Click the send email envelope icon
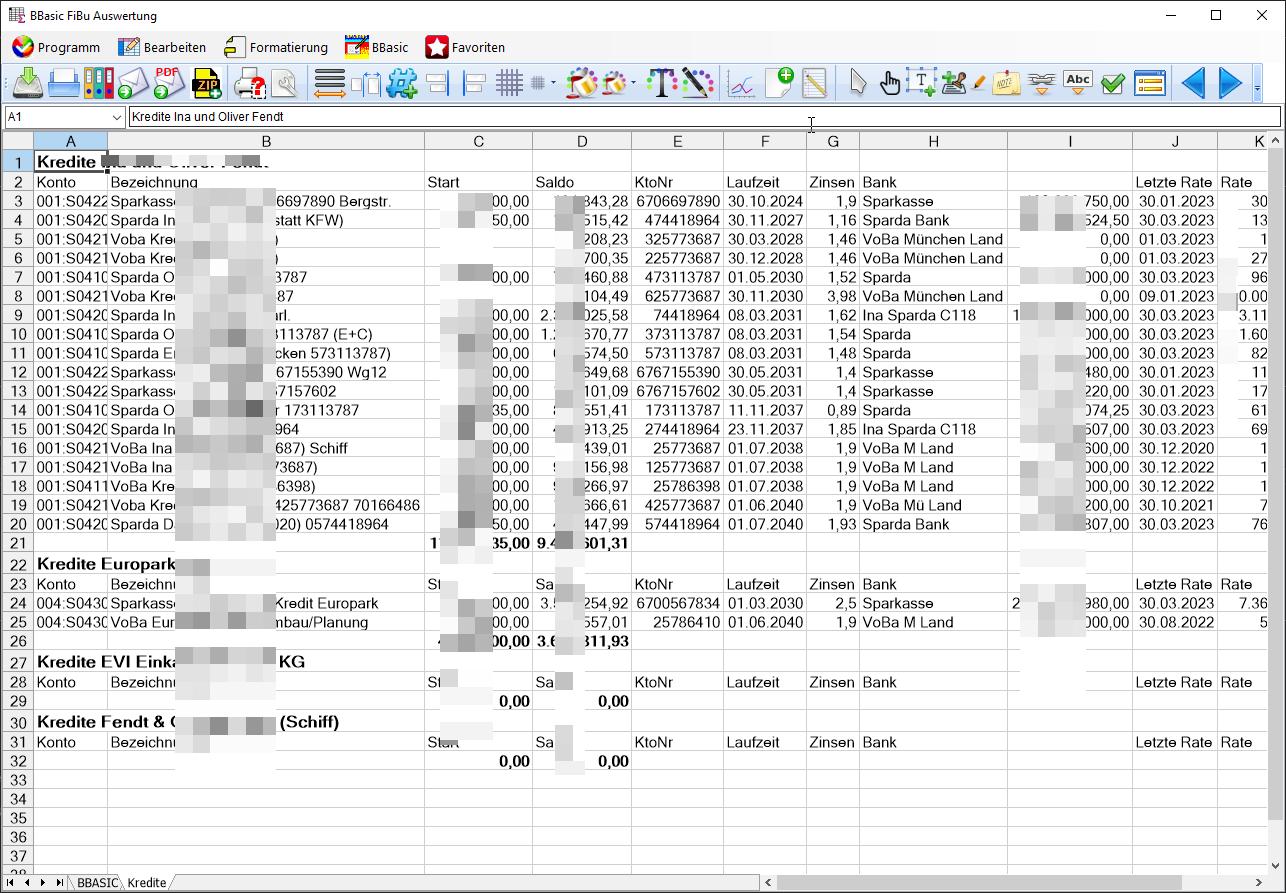Screen dimensions: 1286x893 tap(133, 83)
